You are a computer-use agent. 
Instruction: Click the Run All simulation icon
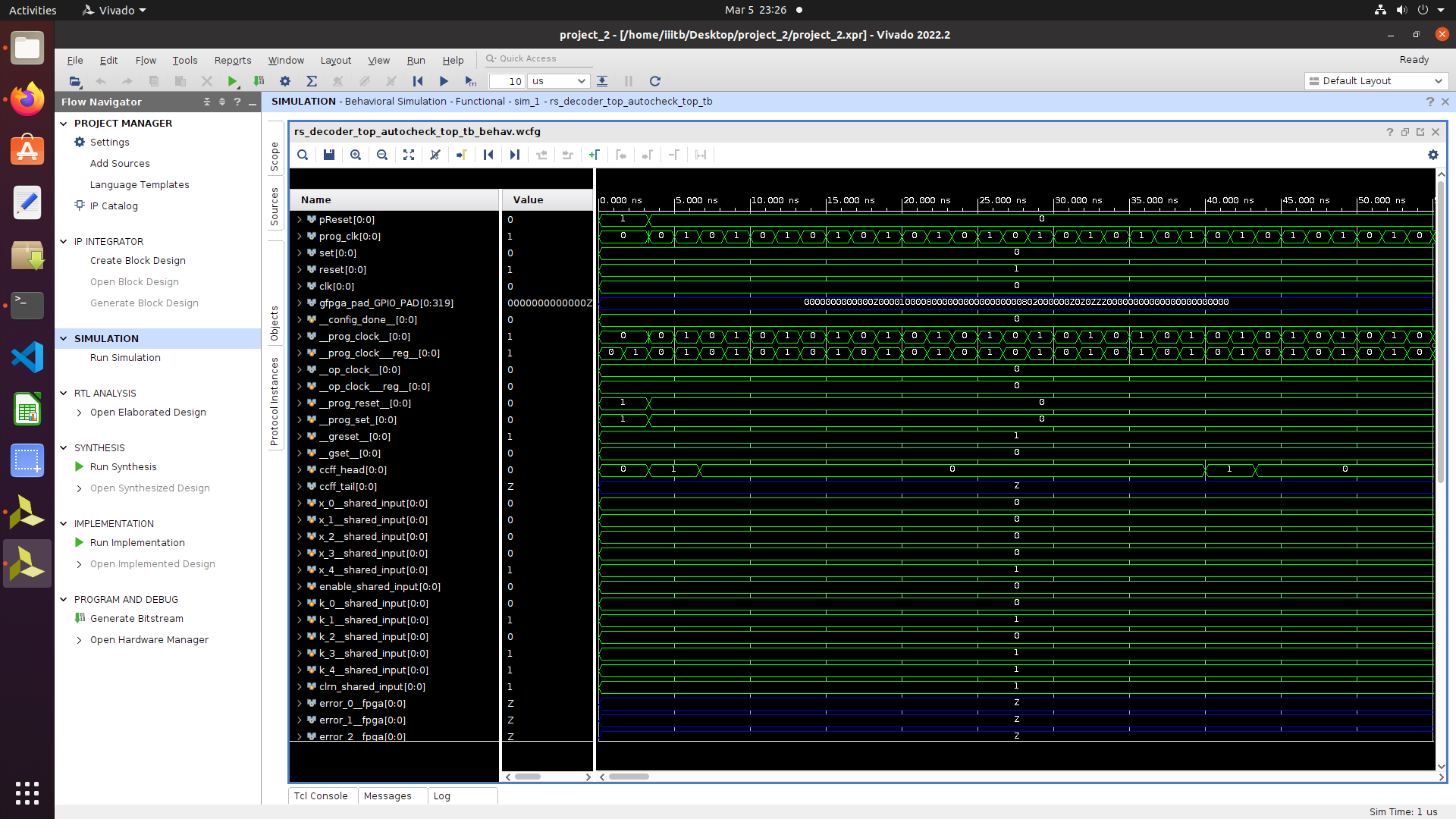(444, 81)
